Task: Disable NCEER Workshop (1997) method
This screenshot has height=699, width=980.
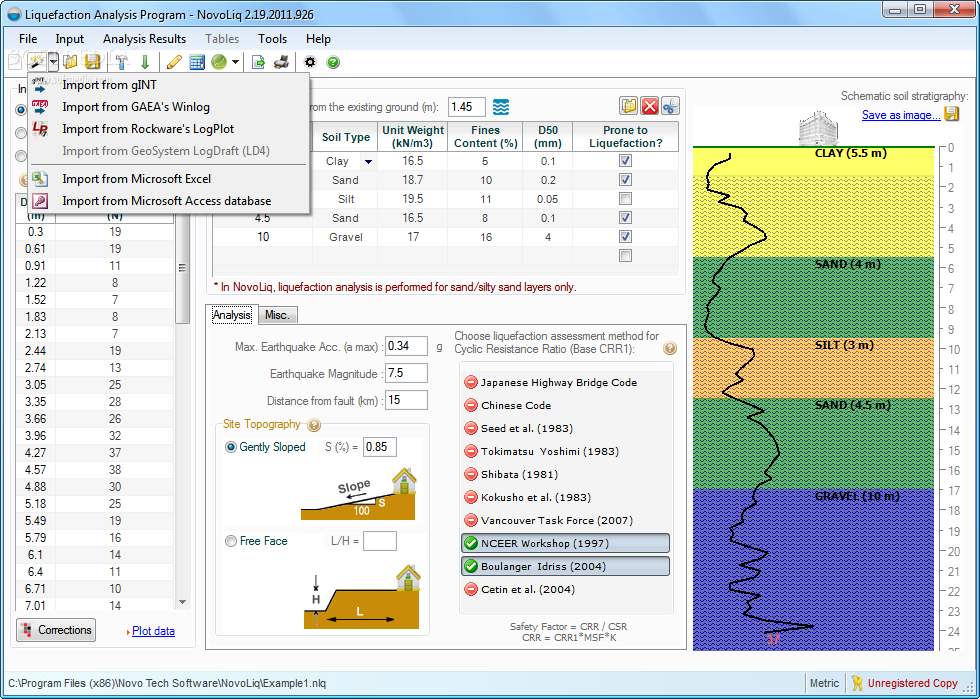Action: point(566,543)
